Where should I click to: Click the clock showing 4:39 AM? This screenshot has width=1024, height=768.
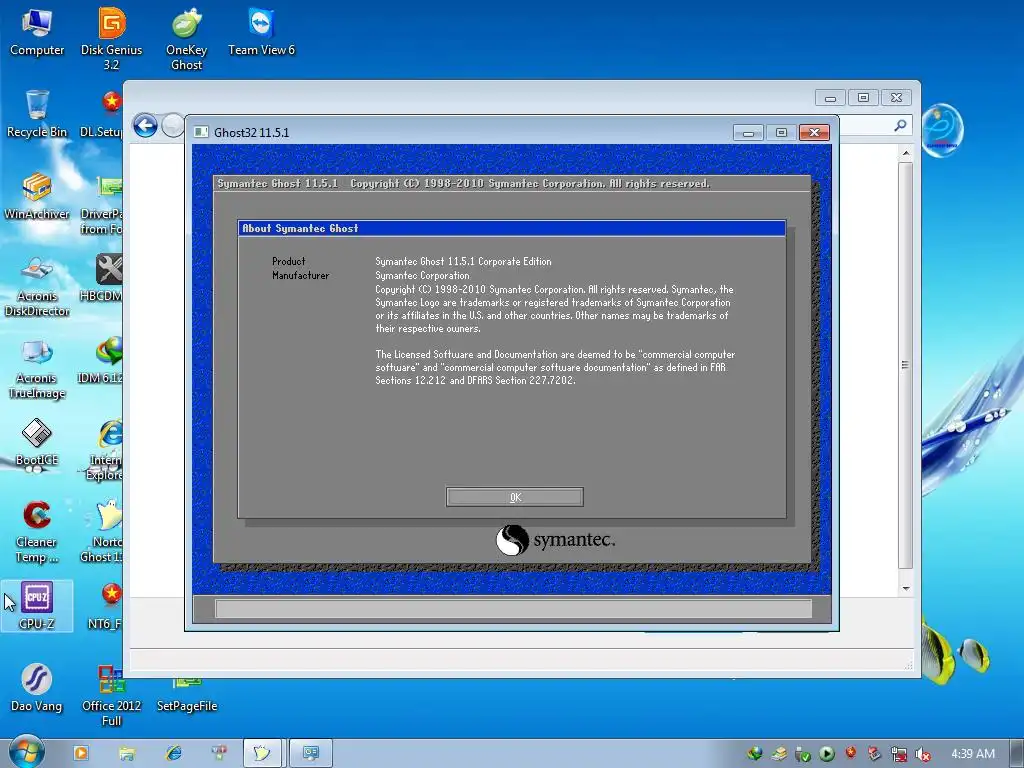[x=973, y=754]
